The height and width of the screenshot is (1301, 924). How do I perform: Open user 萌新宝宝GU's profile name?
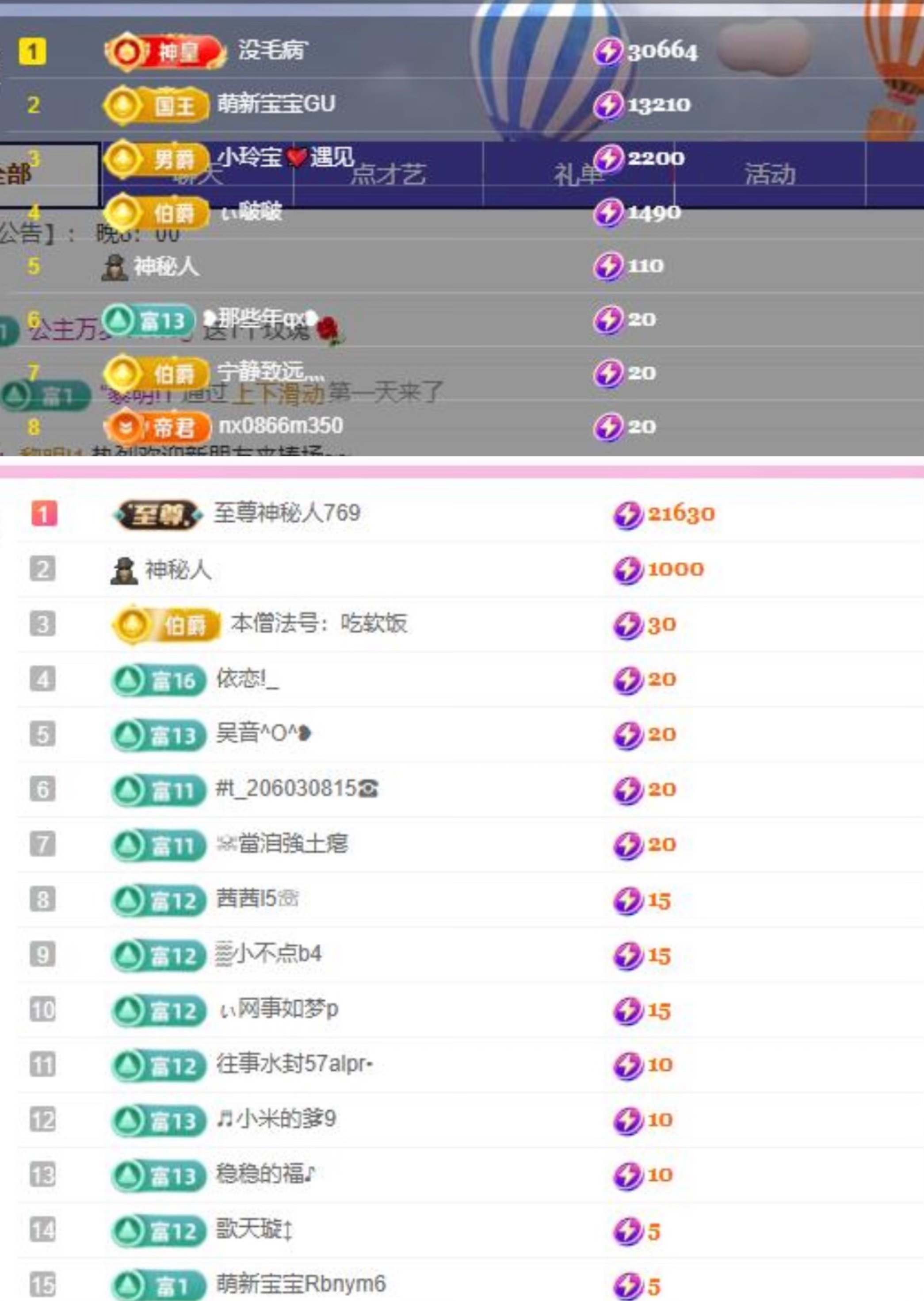[x=276, y=104]
